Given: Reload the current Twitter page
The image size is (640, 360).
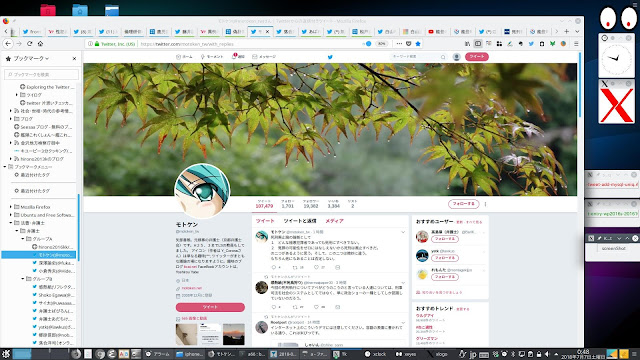Looking at the screenshot, I should click(x=29, y=44).
